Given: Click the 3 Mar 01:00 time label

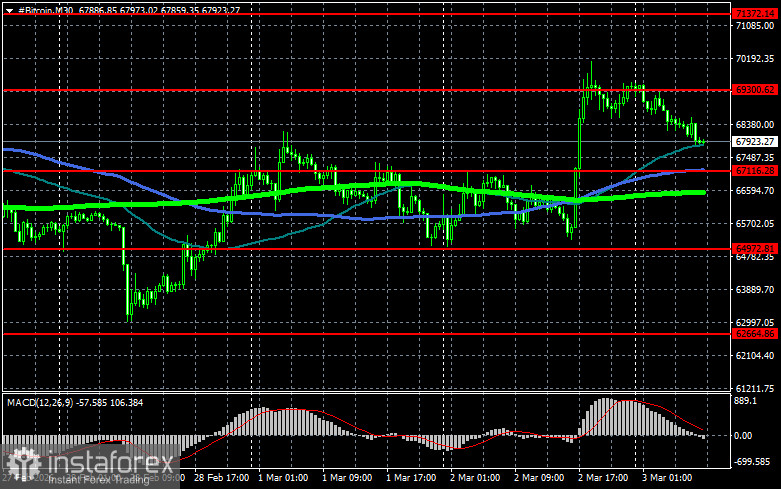Looking at the screenshot, I should (667, 478).
